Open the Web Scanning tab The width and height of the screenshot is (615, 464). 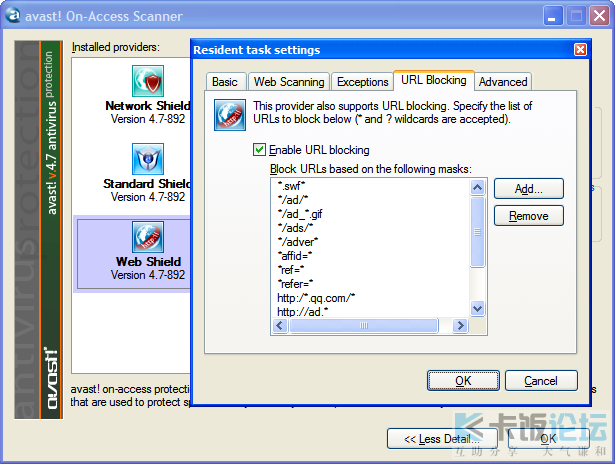tap(288, 82)
